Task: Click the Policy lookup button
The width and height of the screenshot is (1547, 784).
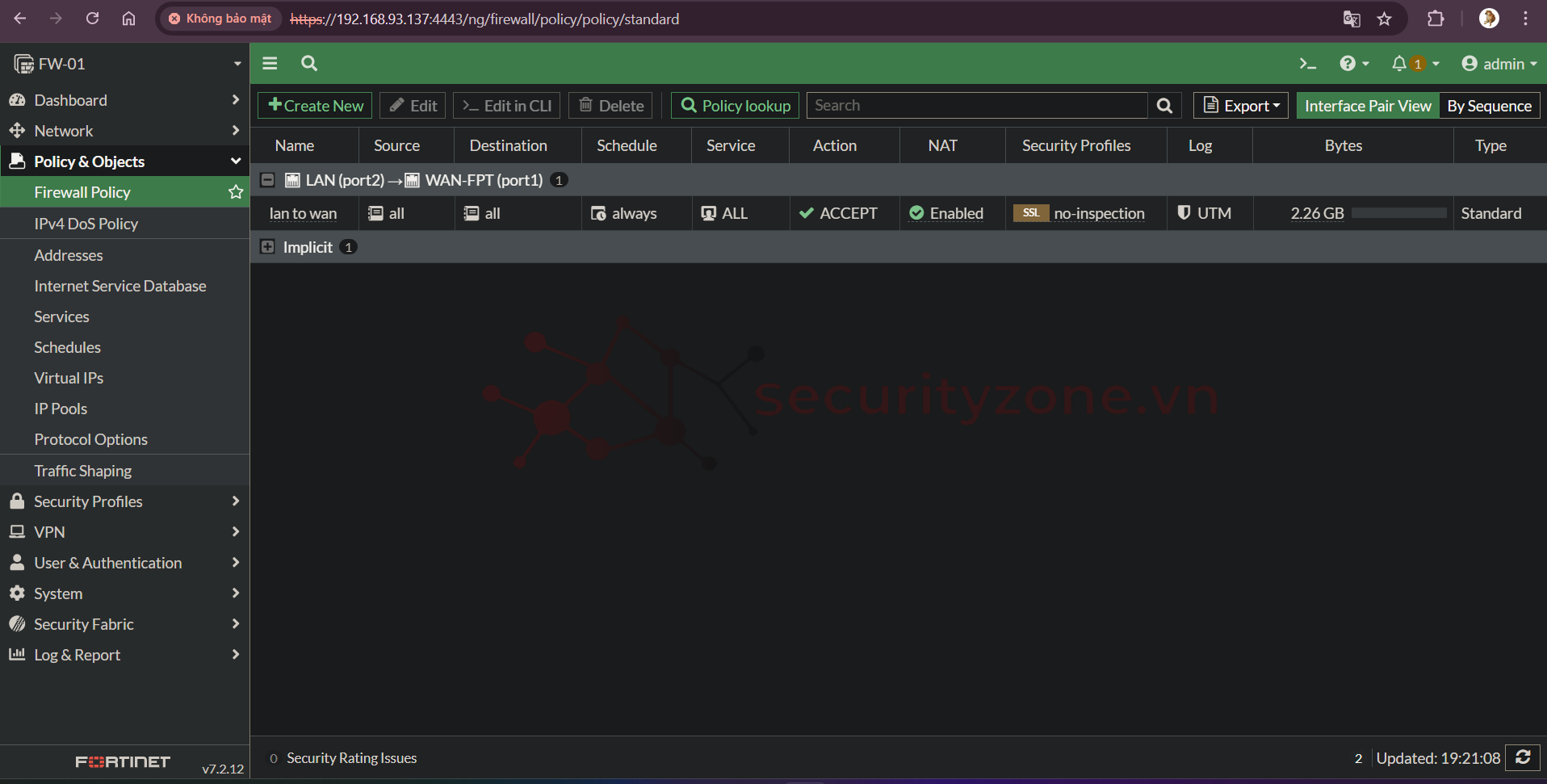Action: 735,106
